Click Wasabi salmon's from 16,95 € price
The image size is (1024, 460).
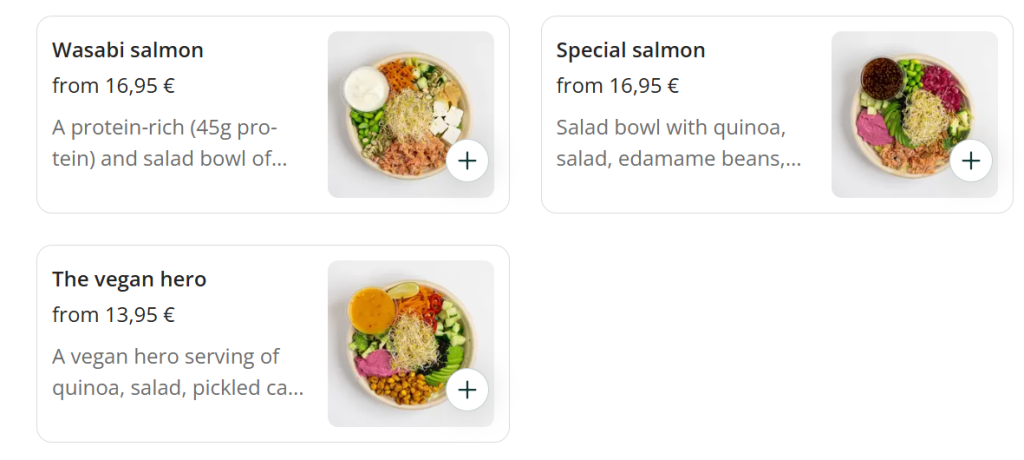coord(113,86)
